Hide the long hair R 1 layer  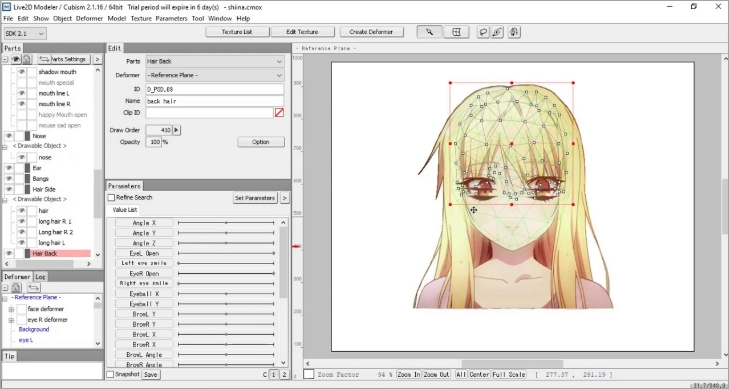click(x=21, y=222)
